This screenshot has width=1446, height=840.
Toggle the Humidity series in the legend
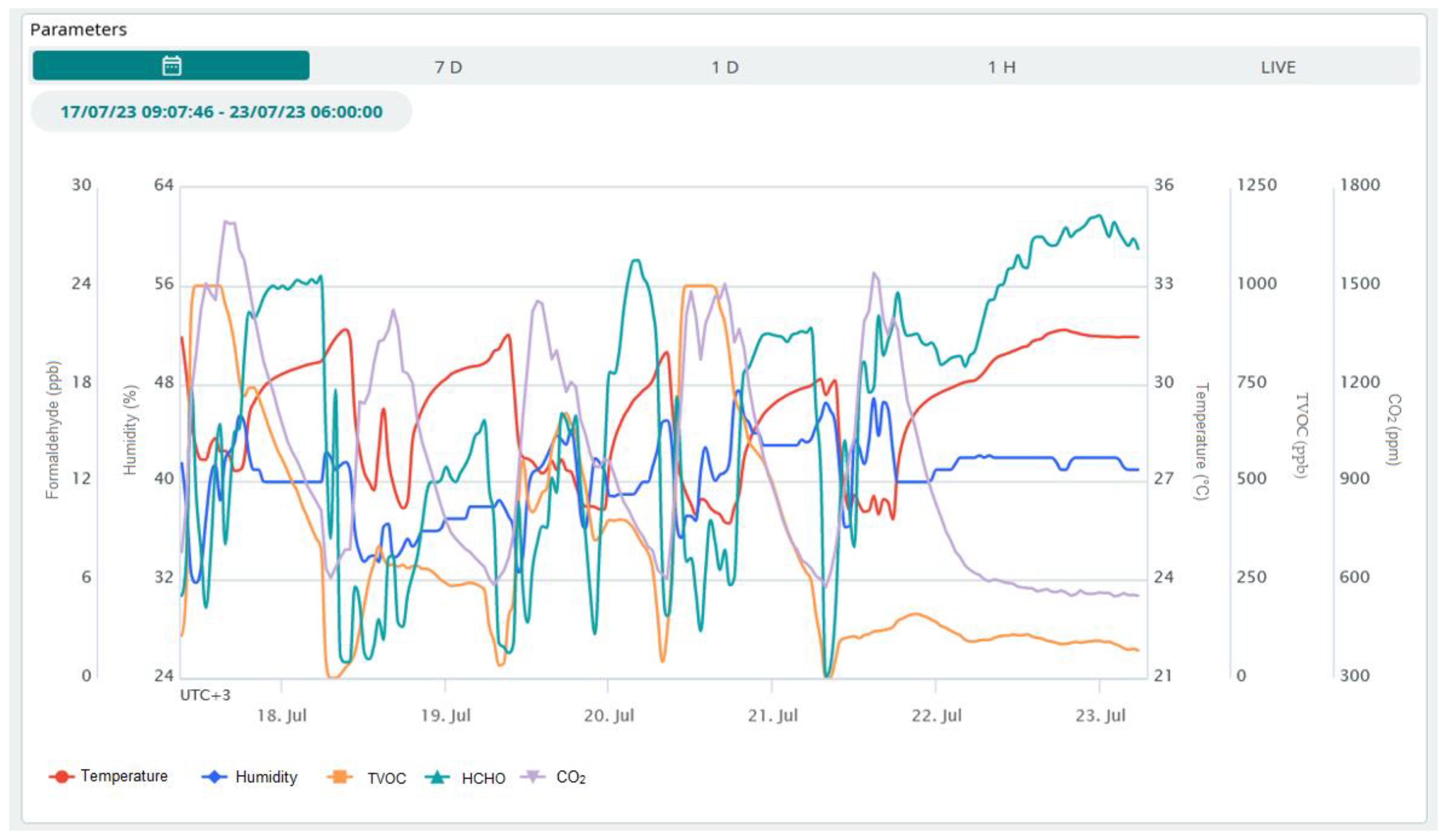249,777
